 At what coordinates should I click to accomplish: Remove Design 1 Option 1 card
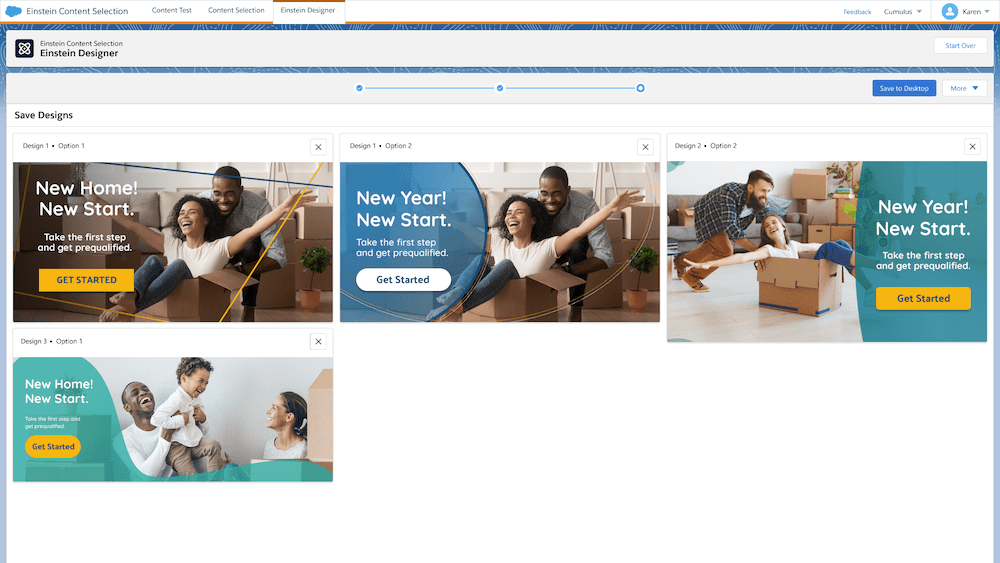pos(318,147)
